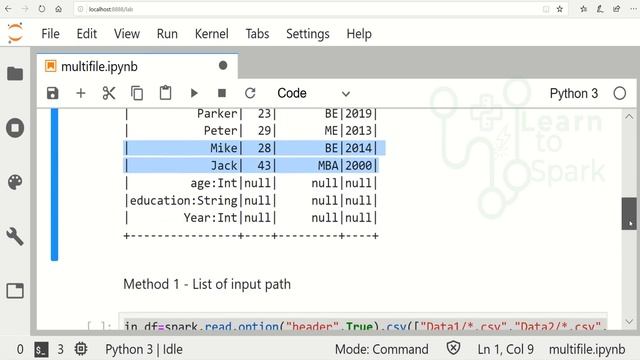Interrupt the kernel with stop button
The width and height of the screenshot is (640, 360).
click(x=222, y=93)
